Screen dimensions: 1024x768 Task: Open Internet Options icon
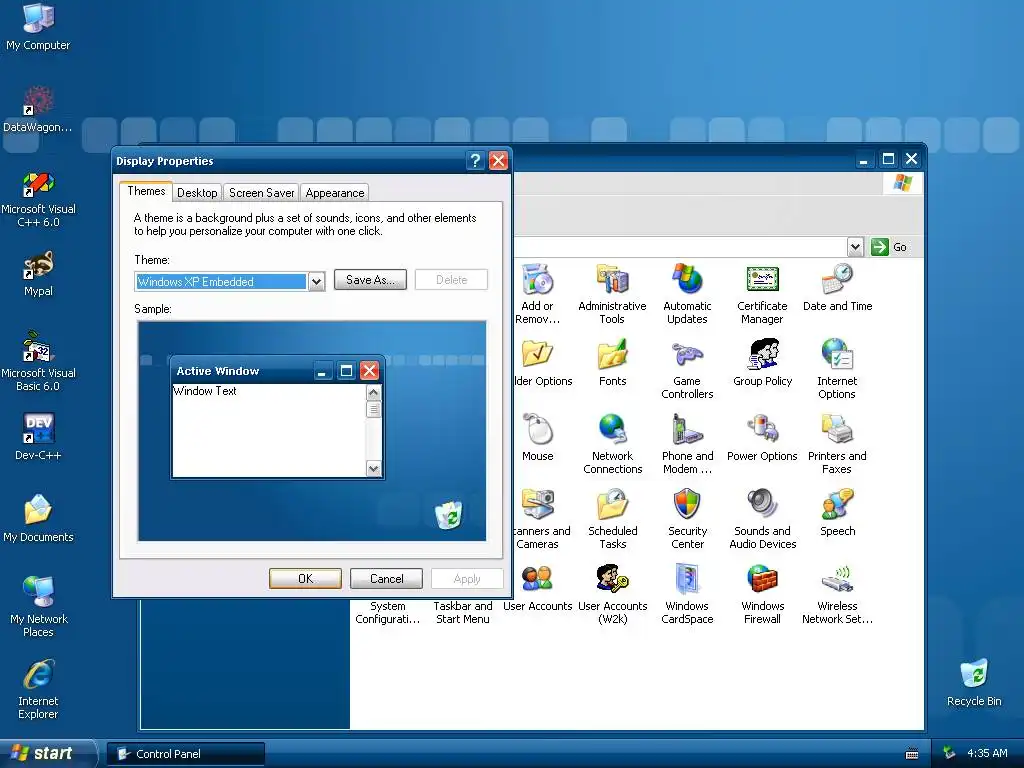(x=837, y=355)
